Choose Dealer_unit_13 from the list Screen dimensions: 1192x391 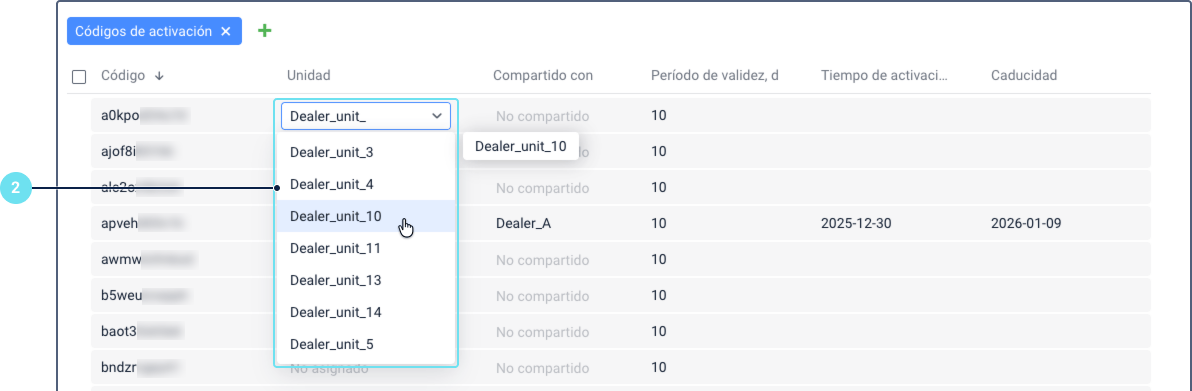click(x=366, y=280)
